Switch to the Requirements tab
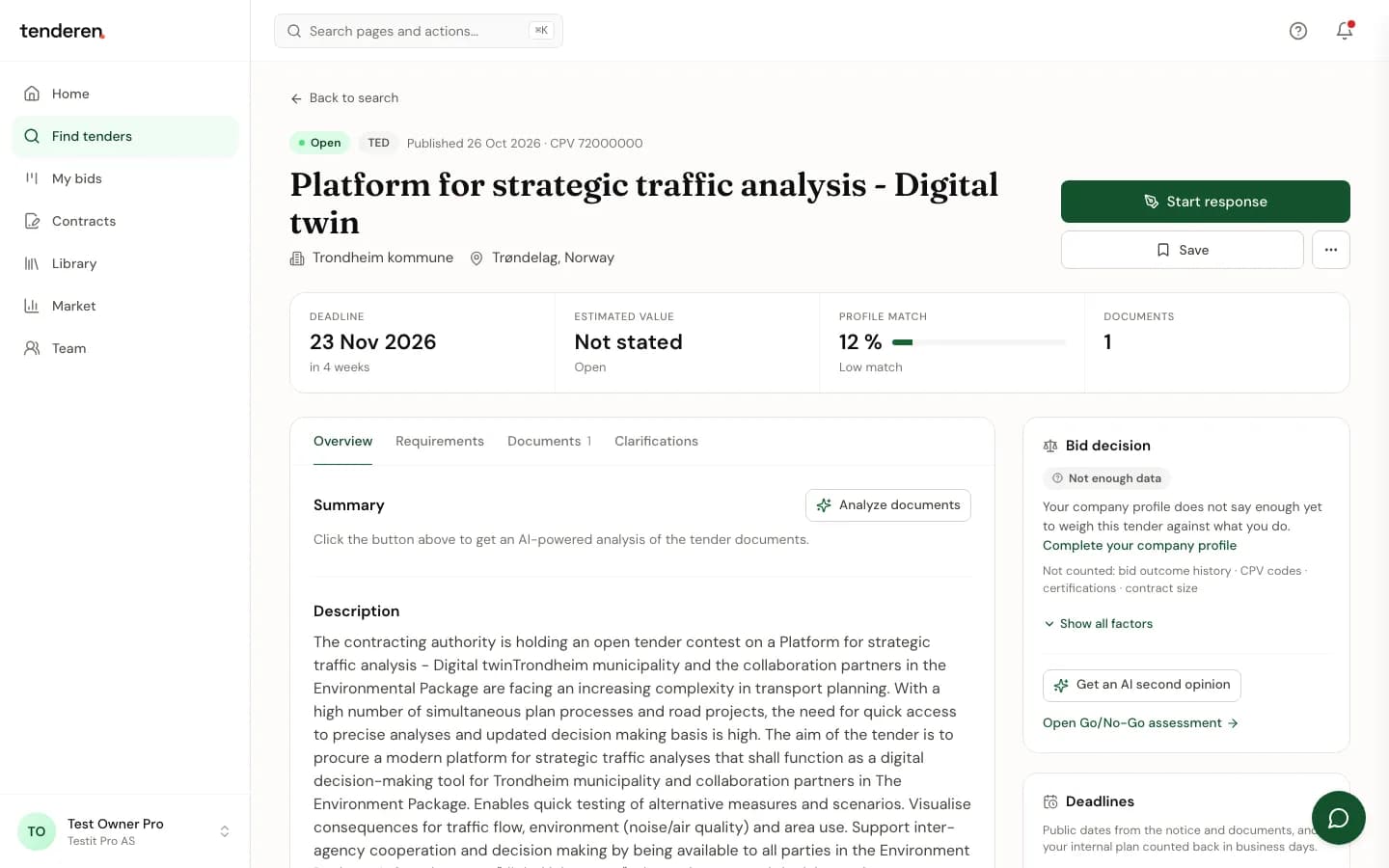 (x=440, y=441)
